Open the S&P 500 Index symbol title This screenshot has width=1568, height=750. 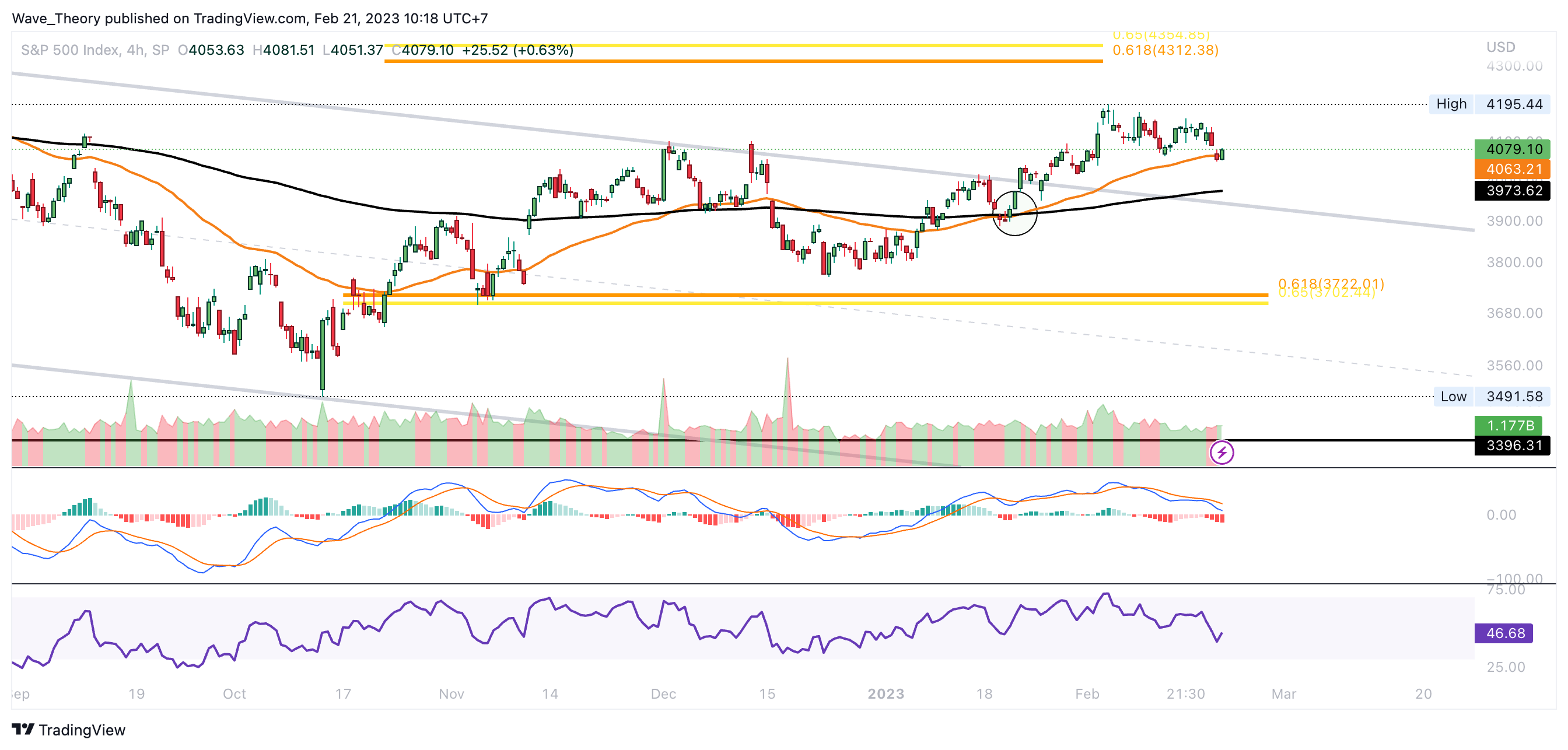coord(70,50)
